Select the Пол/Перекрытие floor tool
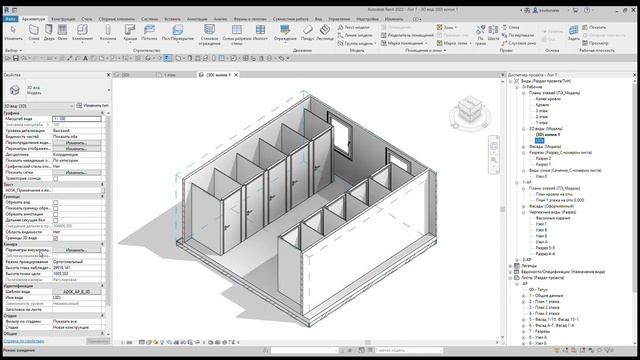640x360 pixels. [x=178, y=32]
